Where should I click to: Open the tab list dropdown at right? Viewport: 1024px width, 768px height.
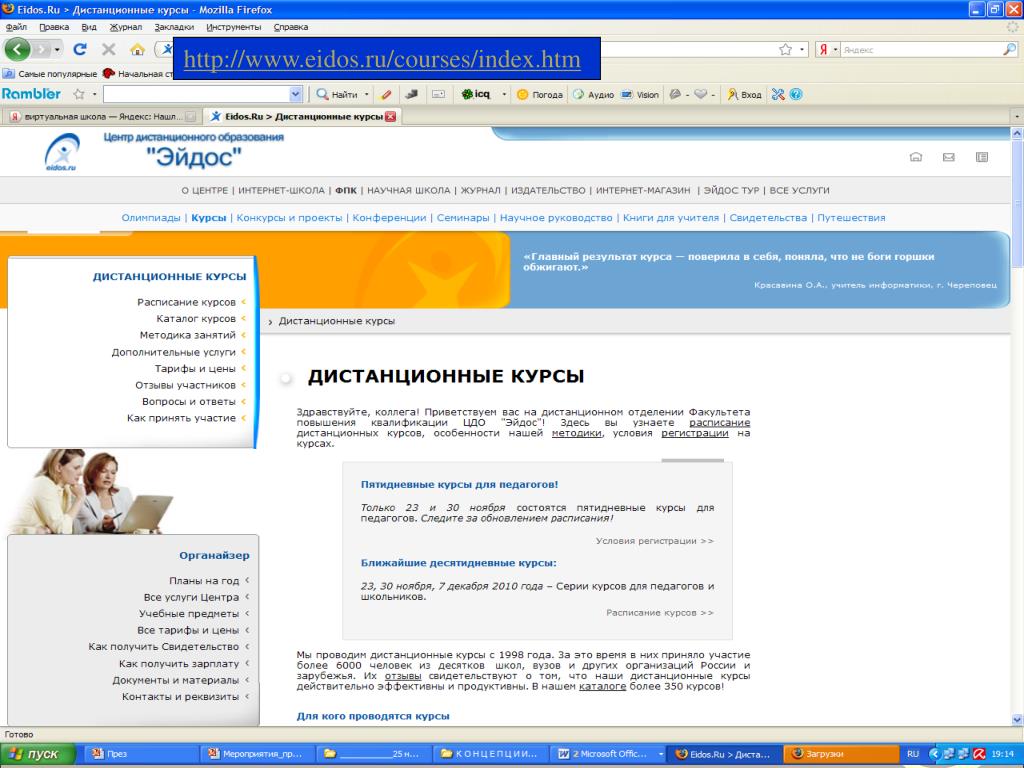coord(1017,117)
